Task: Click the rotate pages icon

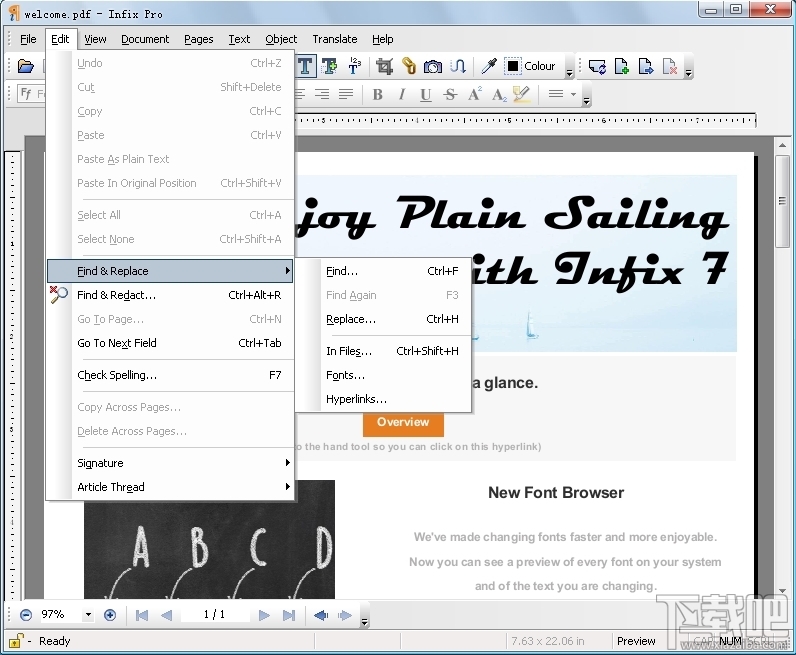Action: coord(597,67)
